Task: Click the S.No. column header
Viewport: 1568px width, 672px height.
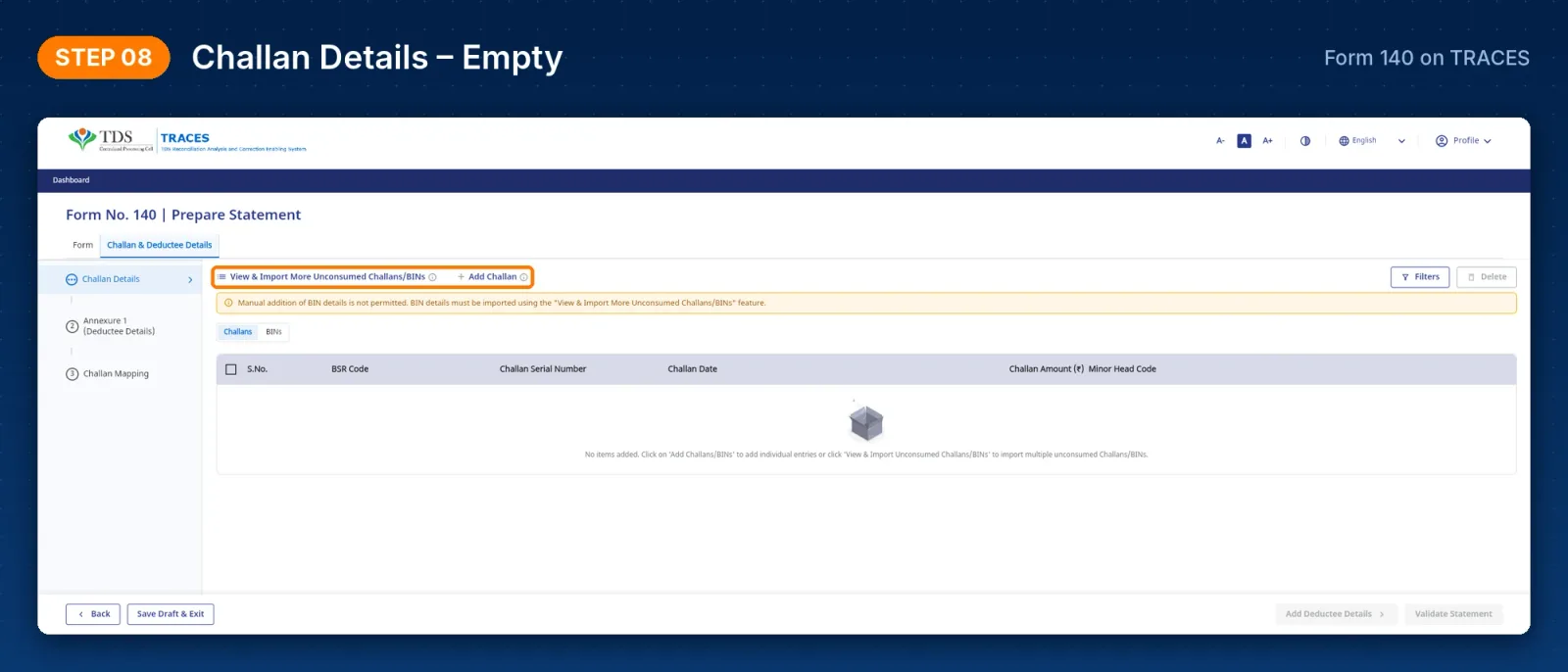Action: coord(258,369)
